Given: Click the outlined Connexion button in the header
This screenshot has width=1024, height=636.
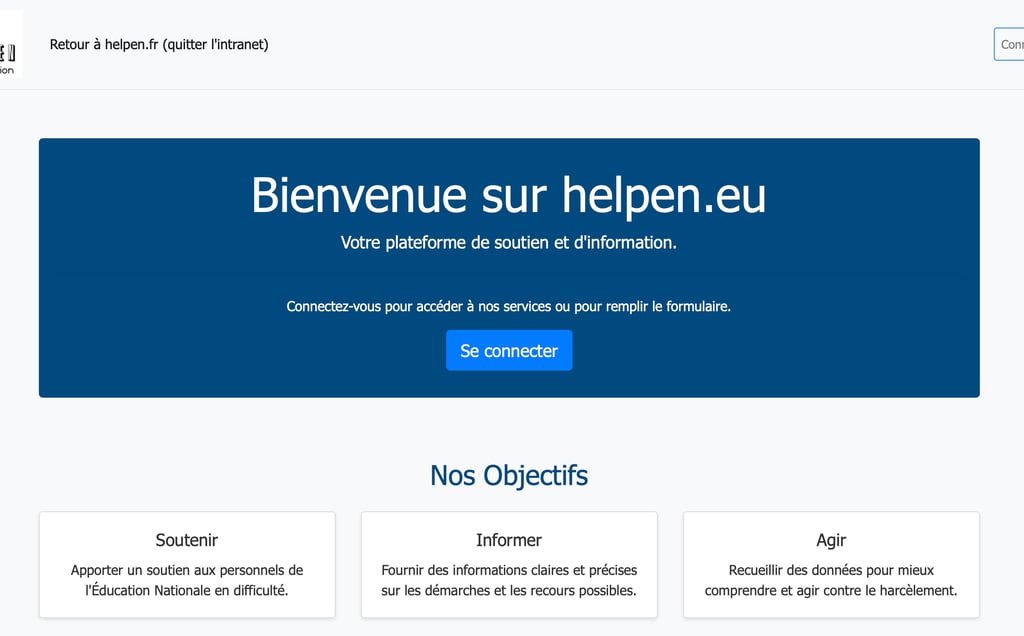Looking at the screenshot, I should pyautogui.click(x=1009, y=44).
